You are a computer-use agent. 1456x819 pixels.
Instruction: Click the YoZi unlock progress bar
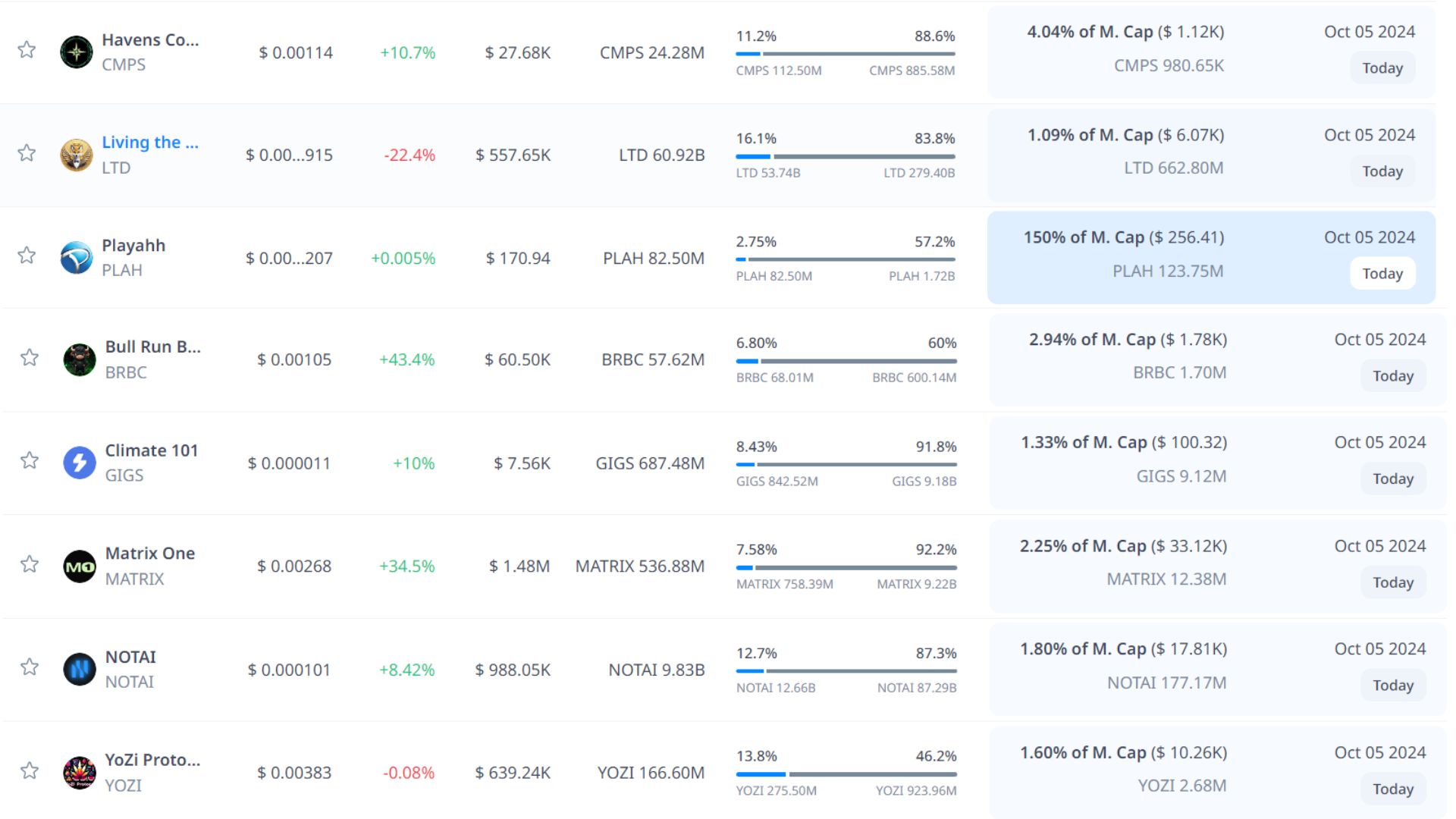(846, 774)
